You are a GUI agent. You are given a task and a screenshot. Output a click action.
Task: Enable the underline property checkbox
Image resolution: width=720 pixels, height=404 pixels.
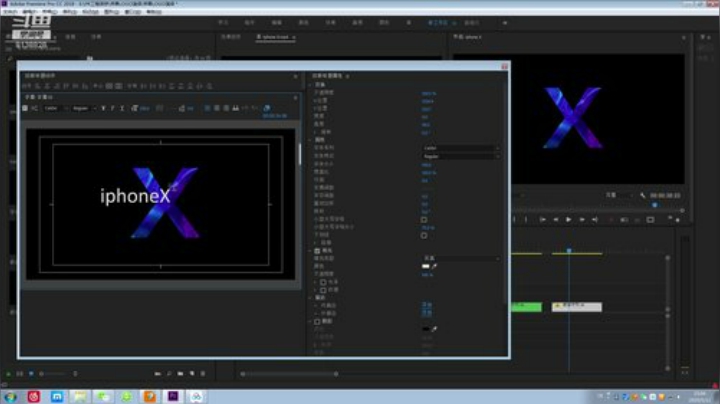tap(424, 236)
